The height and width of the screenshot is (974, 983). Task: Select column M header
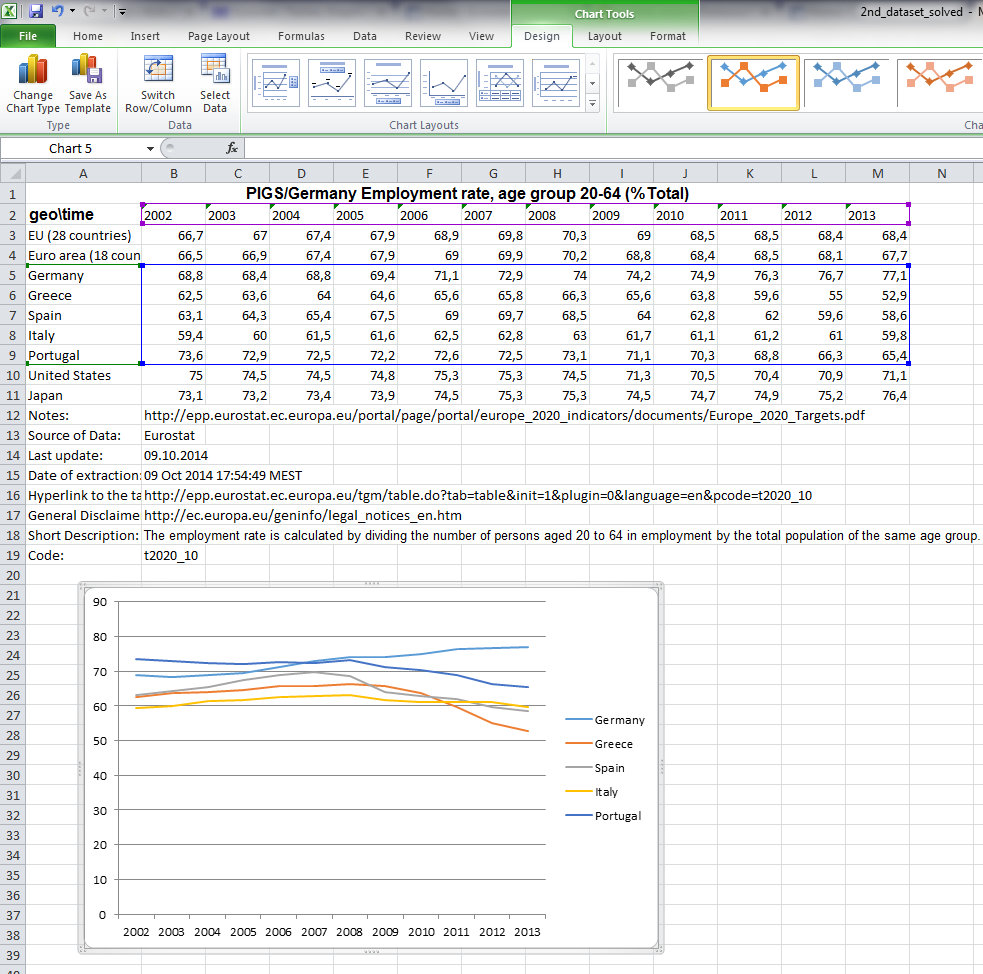(x=878, y=174)
